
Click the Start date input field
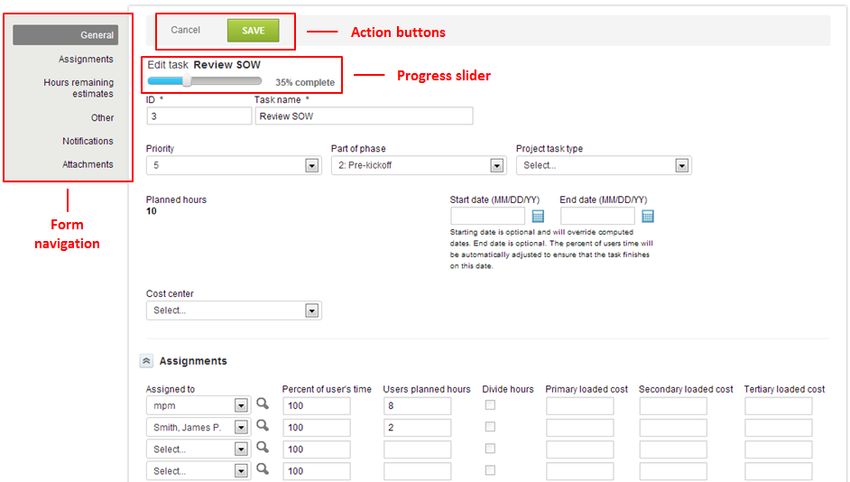pos(487,216)
